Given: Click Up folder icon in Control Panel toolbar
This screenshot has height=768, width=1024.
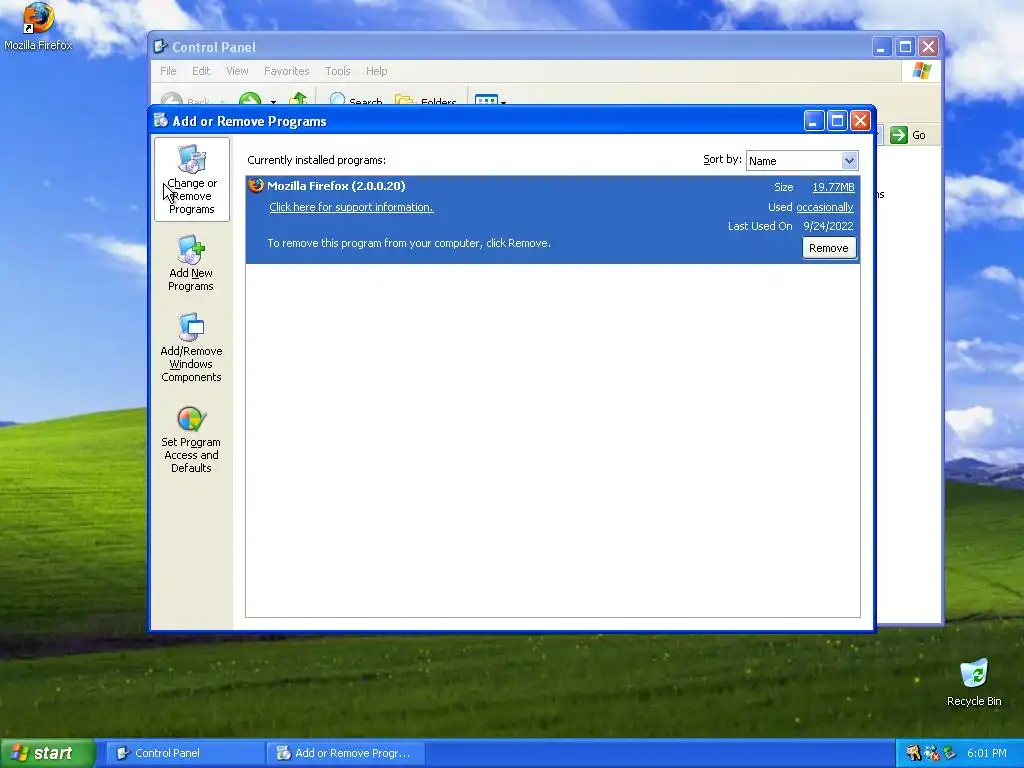Looking at the screenshot, I should click(298, 99).
